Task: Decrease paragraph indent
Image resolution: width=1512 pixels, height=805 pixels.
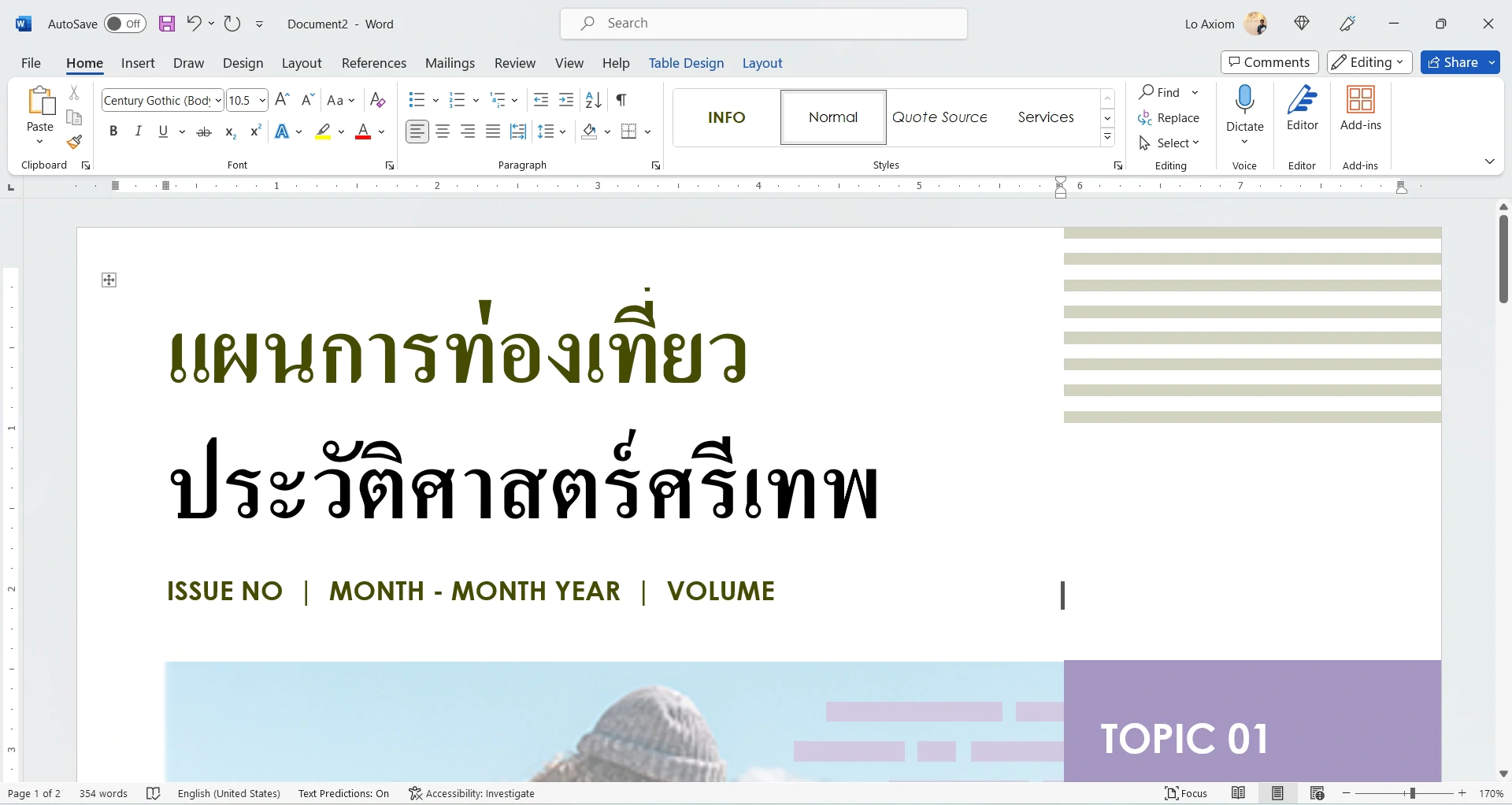Action: (541, 100)
